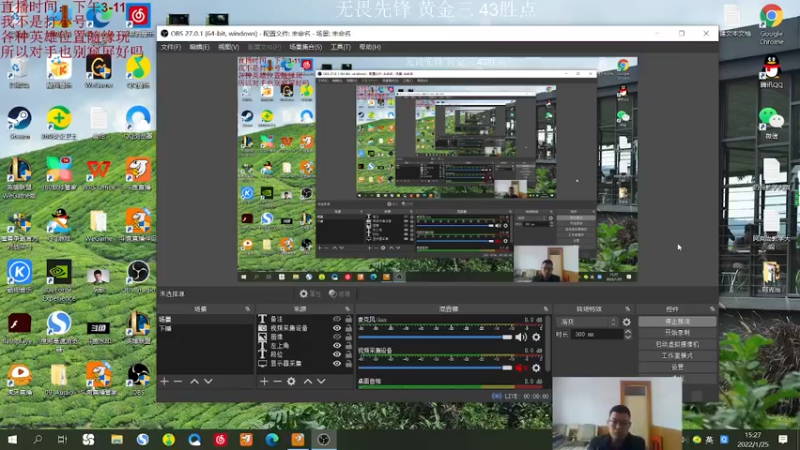Add a new scene with plus icon
The image size is (800, 450).
point(164,381)
